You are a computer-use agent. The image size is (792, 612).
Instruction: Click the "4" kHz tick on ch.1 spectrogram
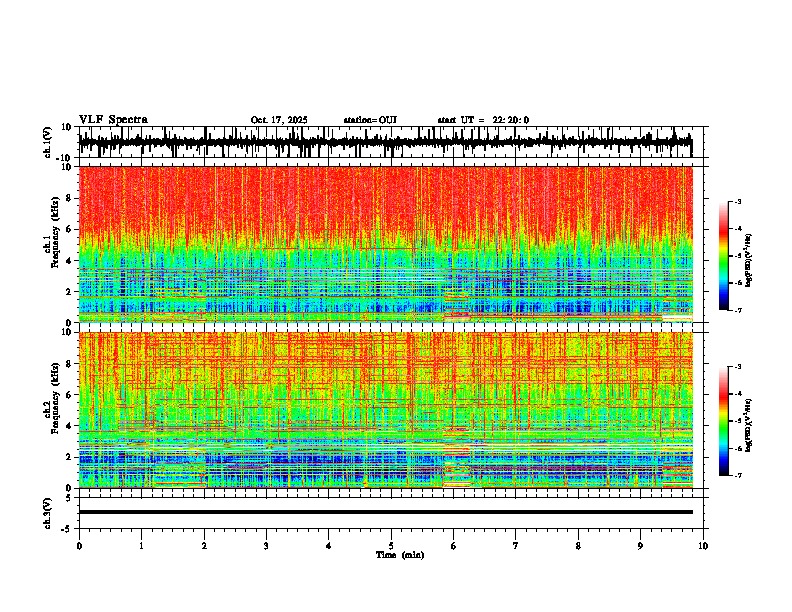(x=70, y=261)
